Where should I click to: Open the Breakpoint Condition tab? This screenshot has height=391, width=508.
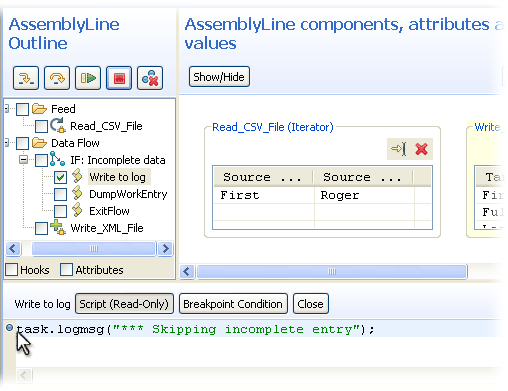pos(233,304)
